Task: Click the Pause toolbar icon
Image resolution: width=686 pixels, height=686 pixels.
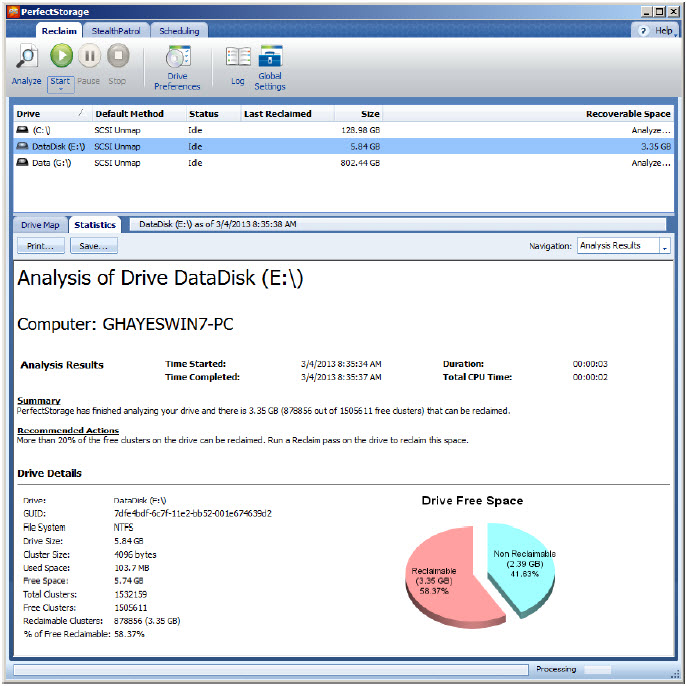Action: point(89,57)
